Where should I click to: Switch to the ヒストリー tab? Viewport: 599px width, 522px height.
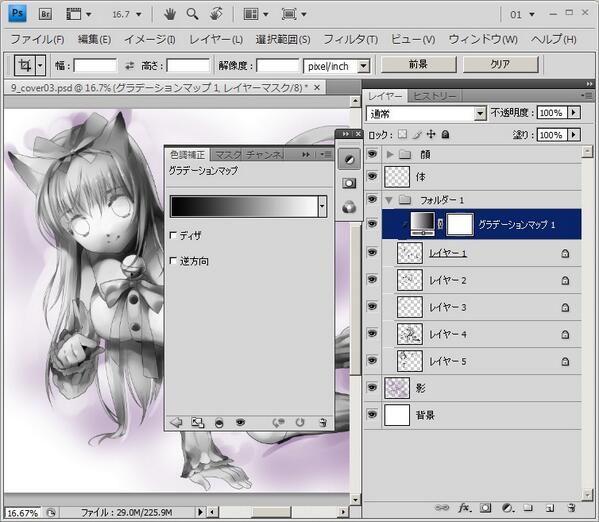435,96
